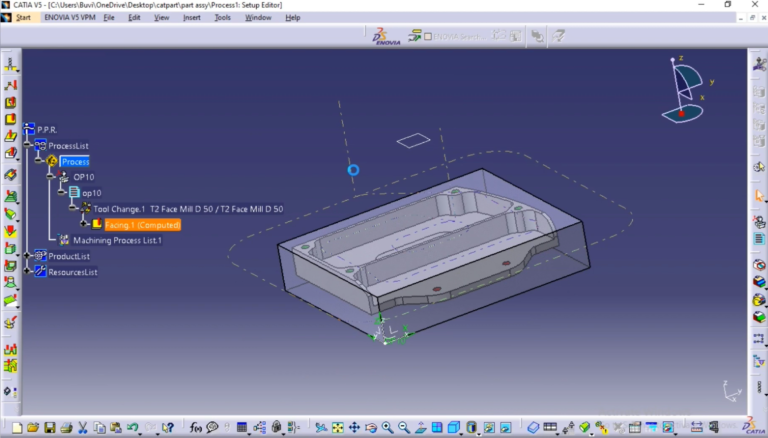The height and width of the screenshot is (438, 768).
Task: Open the View menu
Action: 162,17
